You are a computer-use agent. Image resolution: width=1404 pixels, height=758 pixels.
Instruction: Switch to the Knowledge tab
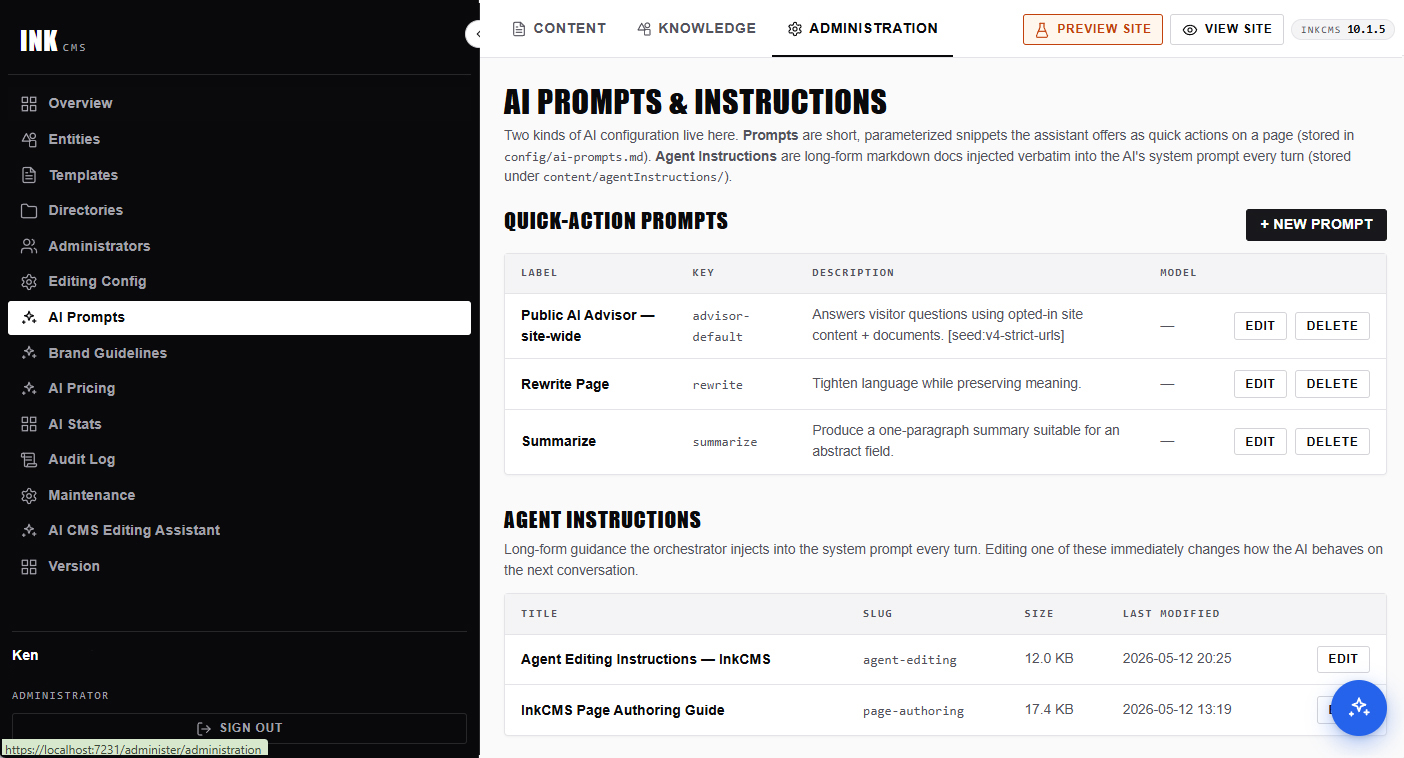(697, 28)
